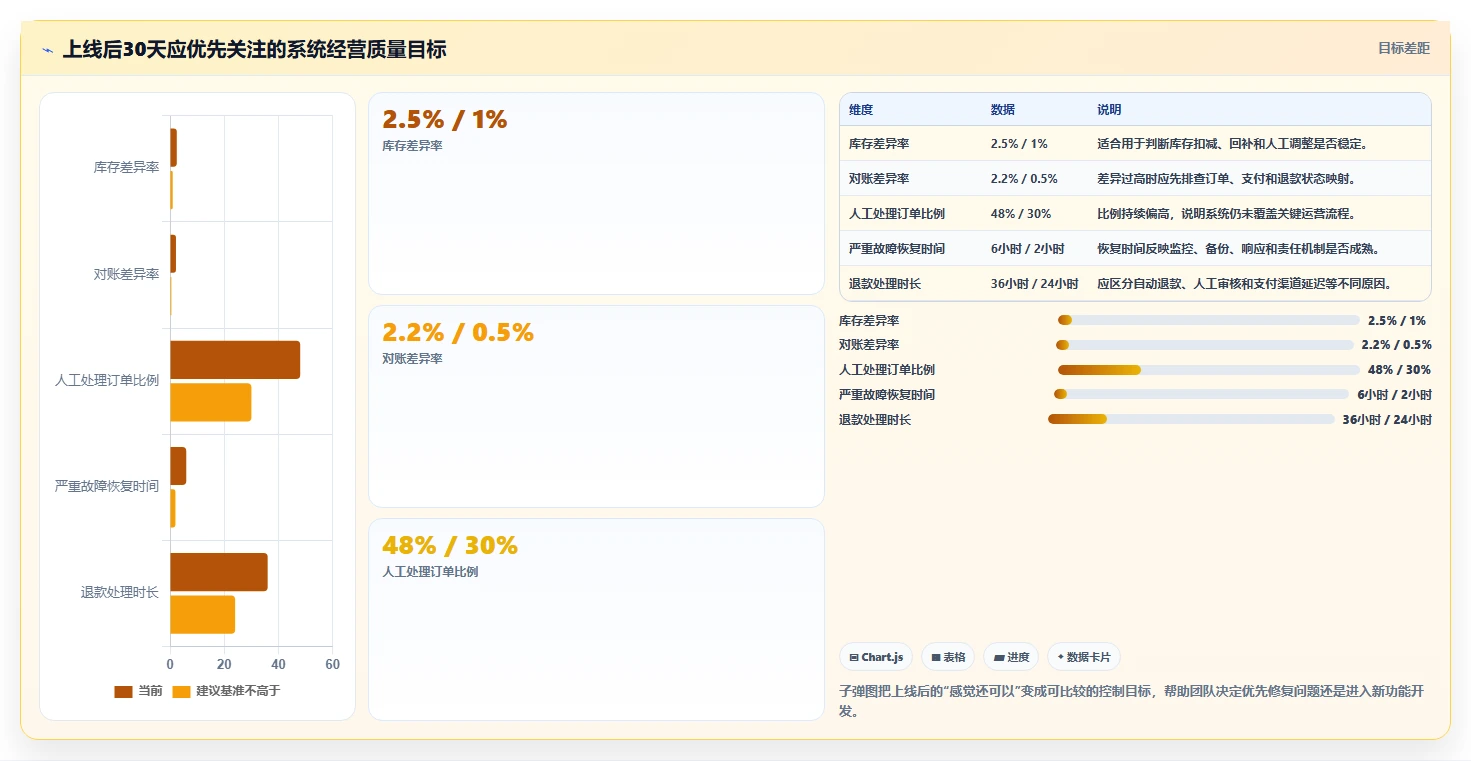The image size is (1471, 761).
Task: Select the 表格 tag chip
Action: pos(948,657)
